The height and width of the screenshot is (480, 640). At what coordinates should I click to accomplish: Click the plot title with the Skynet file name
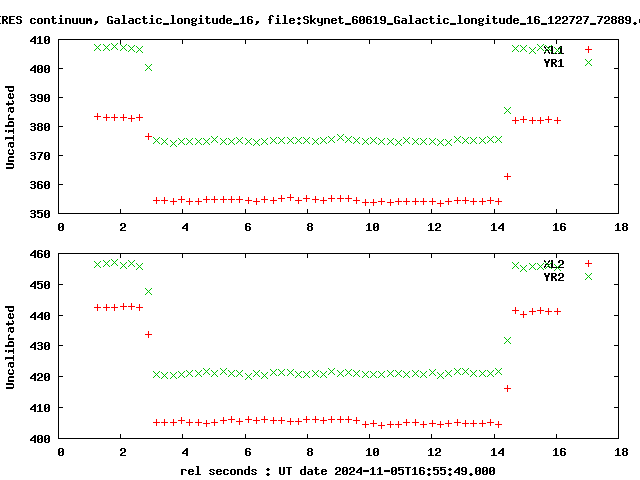[x=320, y=20]
